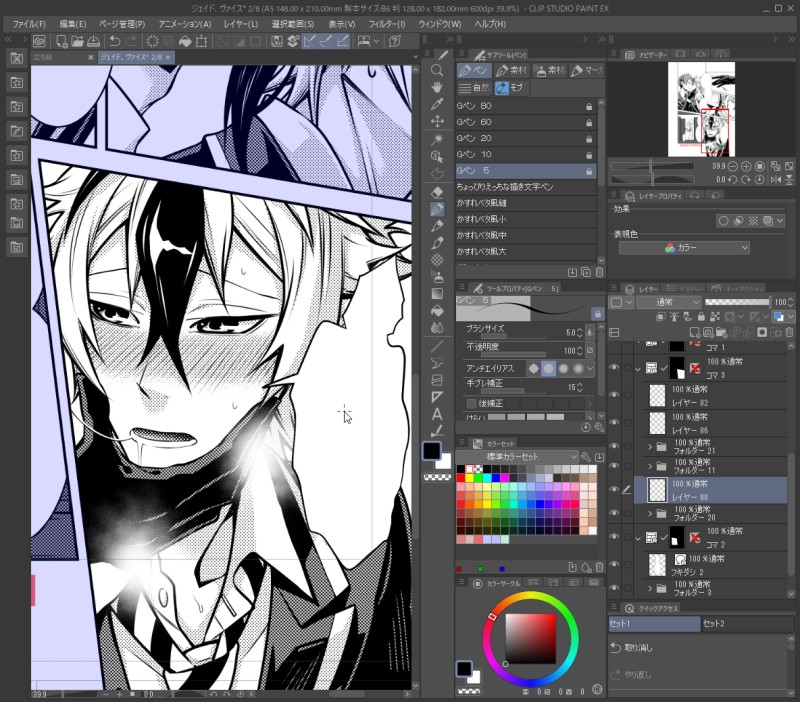Choose the straight line Figure tool

[x=437, y=346]
